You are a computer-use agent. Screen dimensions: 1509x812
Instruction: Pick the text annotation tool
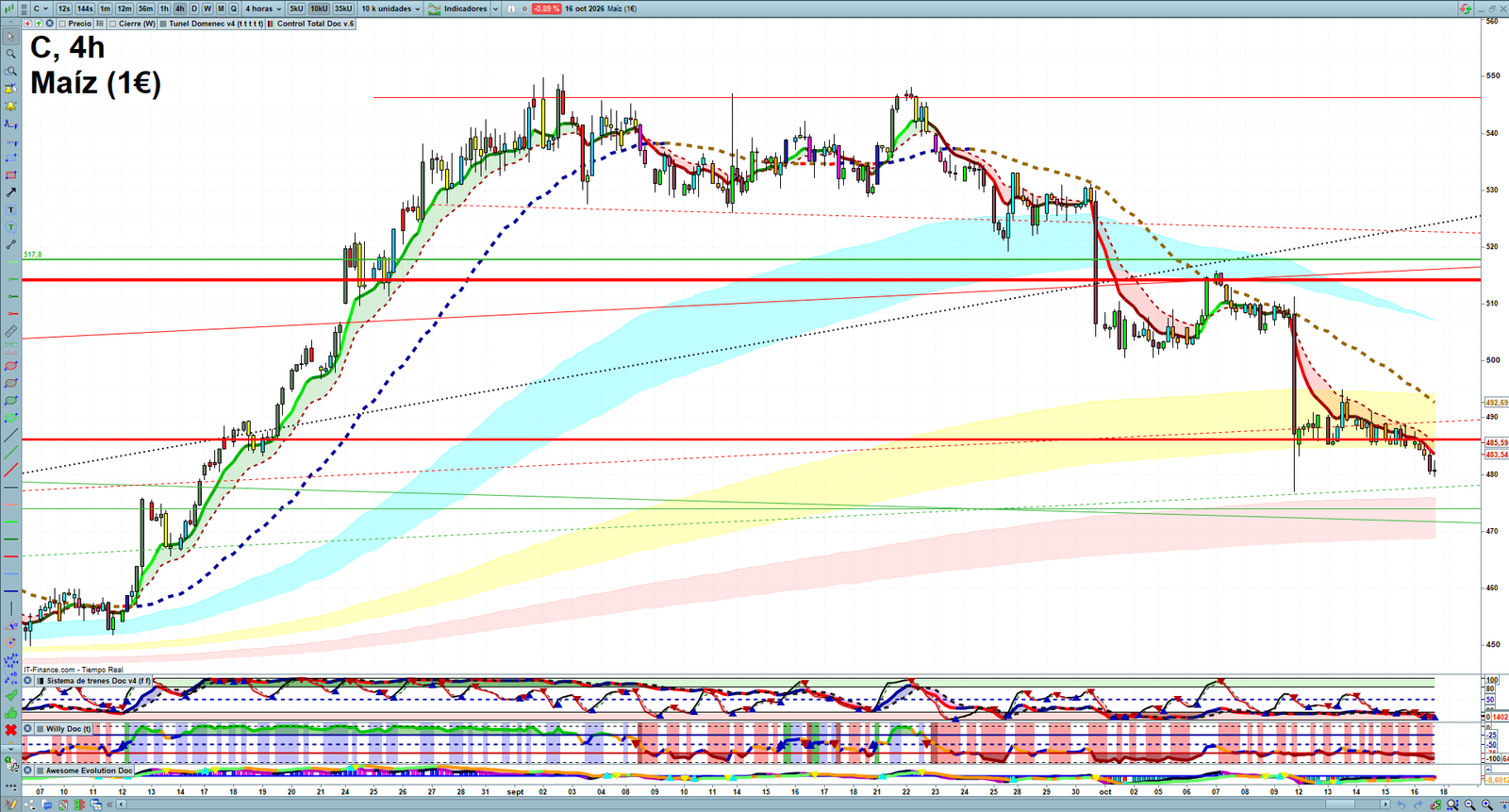pos(11,210)
